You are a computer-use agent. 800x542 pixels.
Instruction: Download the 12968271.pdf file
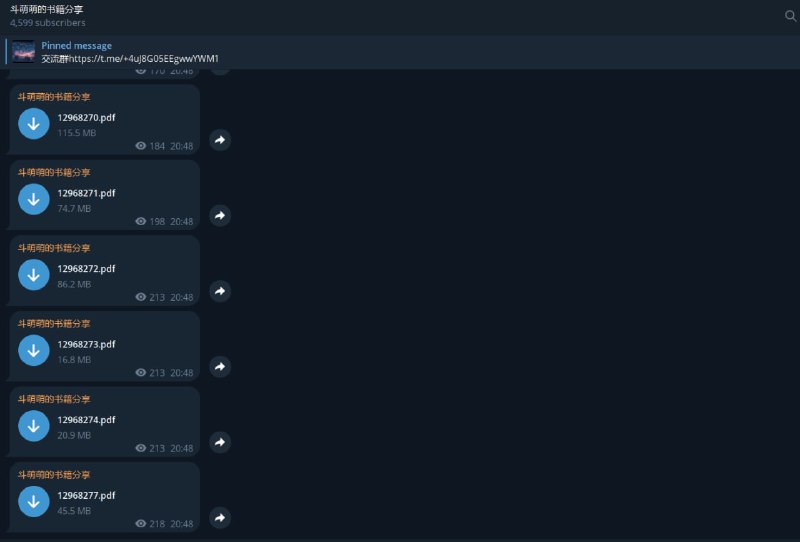[33, 199]
